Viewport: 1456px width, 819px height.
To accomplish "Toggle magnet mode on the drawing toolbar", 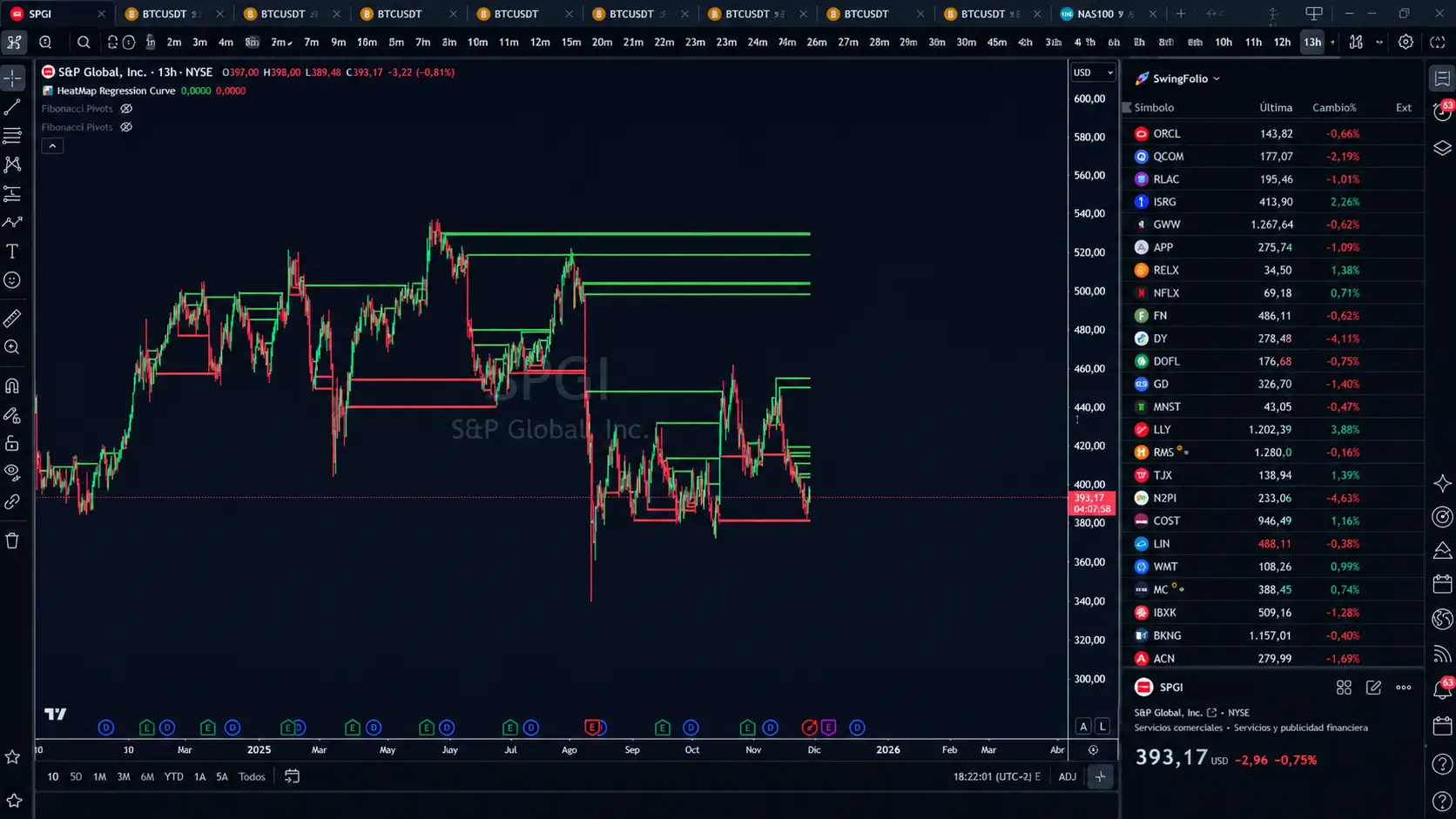I will coord(12,386).
